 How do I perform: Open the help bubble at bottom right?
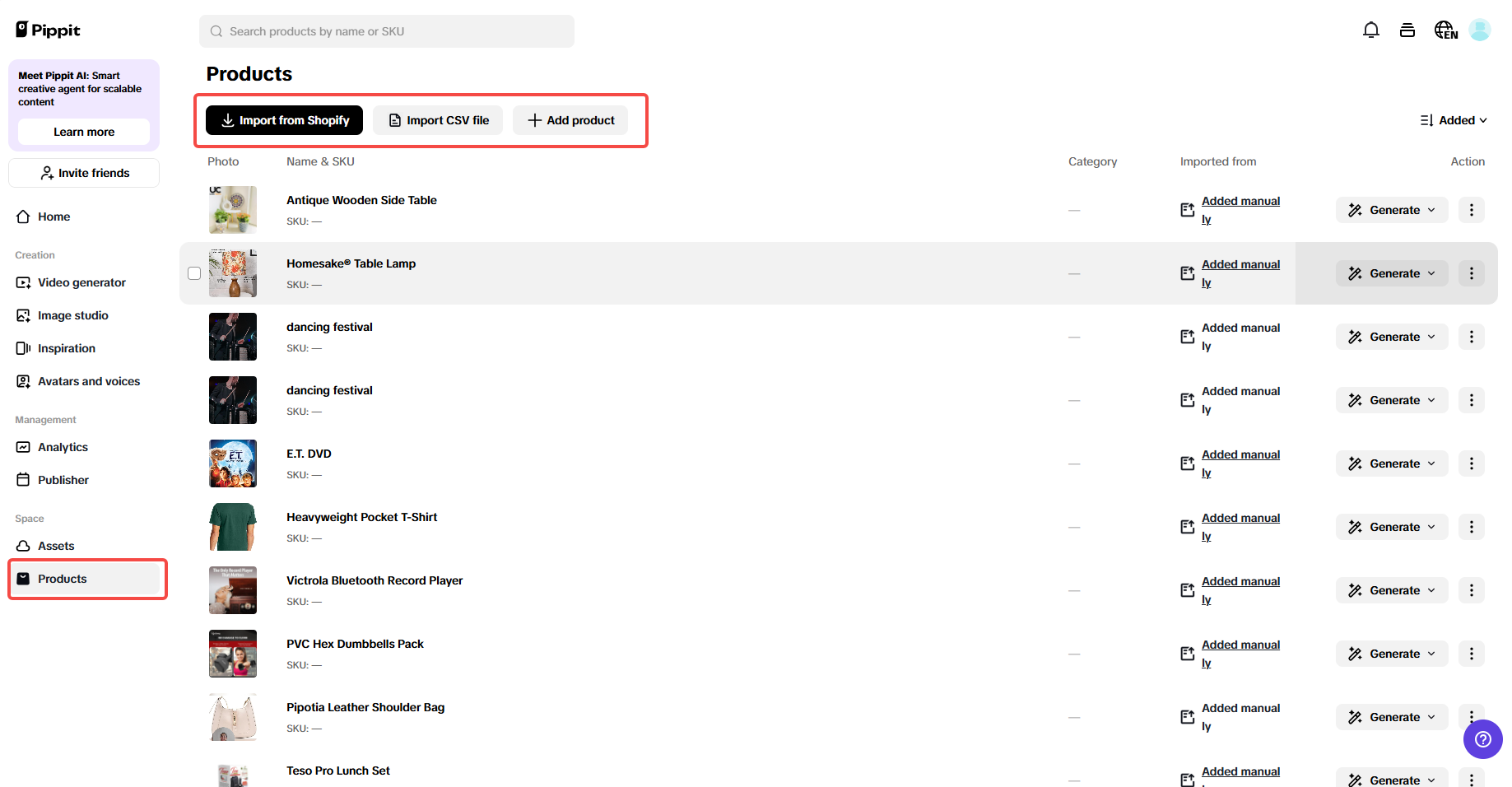tap(1483, 739)
